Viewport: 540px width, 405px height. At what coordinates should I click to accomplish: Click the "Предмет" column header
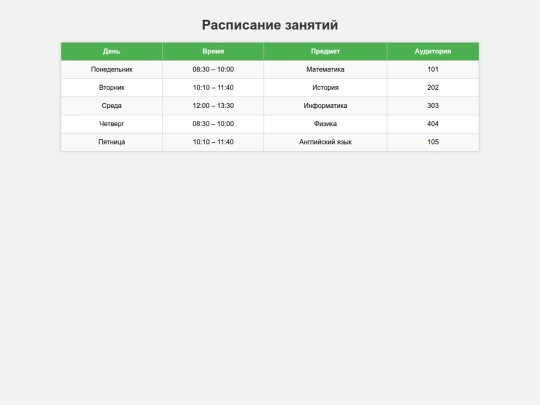325,51
